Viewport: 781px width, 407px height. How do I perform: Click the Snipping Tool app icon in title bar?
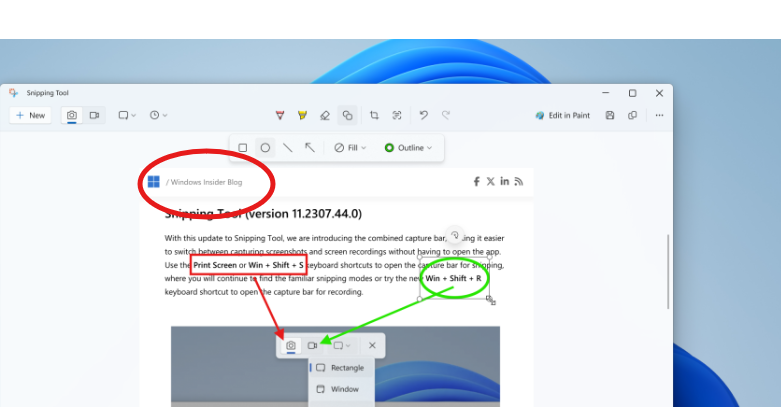point(13,93)
